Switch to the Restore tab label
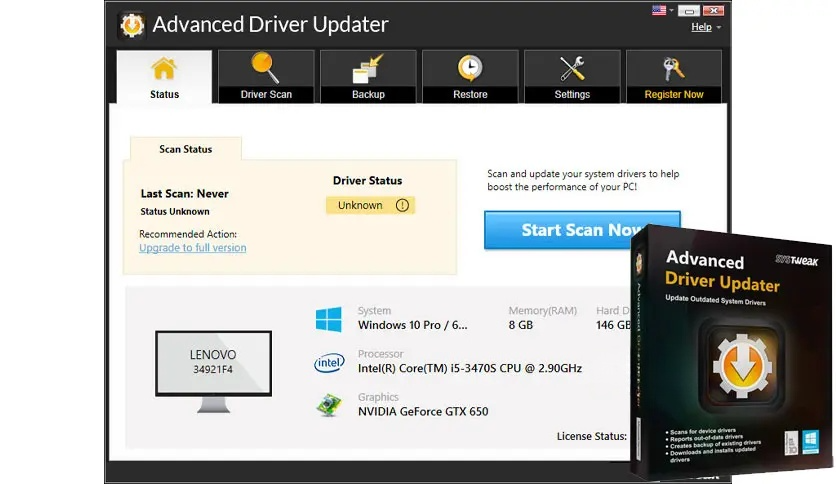Screen dimensions: 836x484 click(470, 94)
